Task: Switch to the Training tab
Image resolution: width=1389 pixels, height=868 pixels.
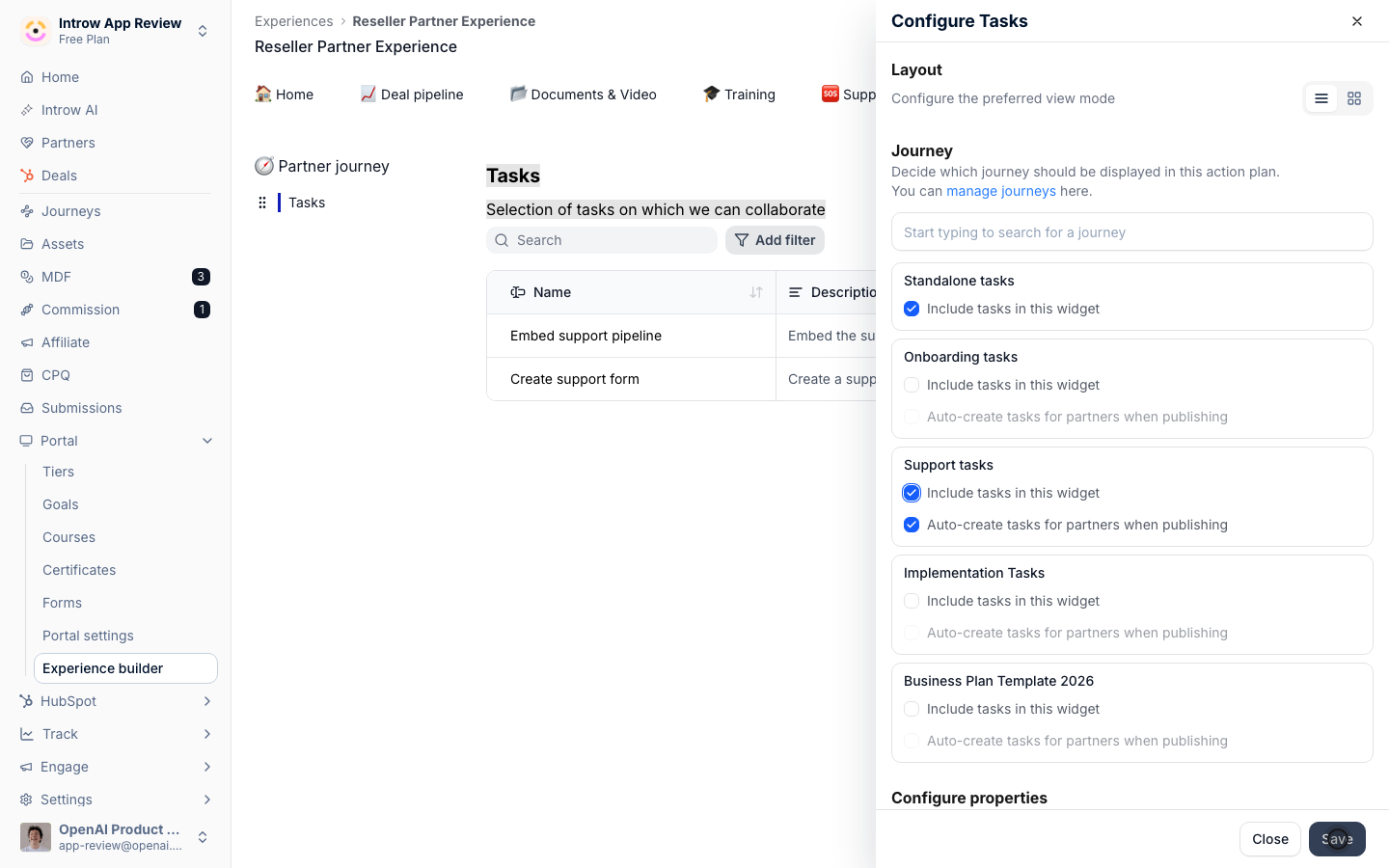Action: tap(739, 95)
